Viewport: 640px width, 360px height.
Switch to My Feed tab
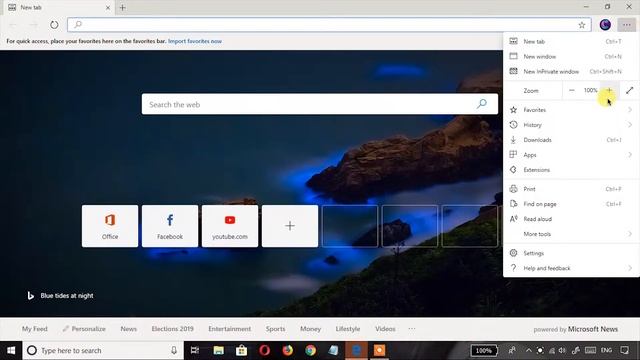click(x=35, y=329)
